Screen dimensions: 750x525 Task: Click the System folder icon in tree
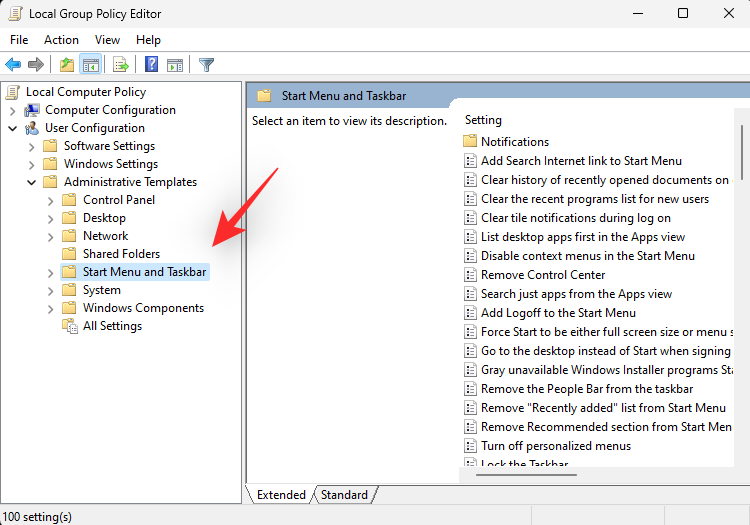(69, 290)
